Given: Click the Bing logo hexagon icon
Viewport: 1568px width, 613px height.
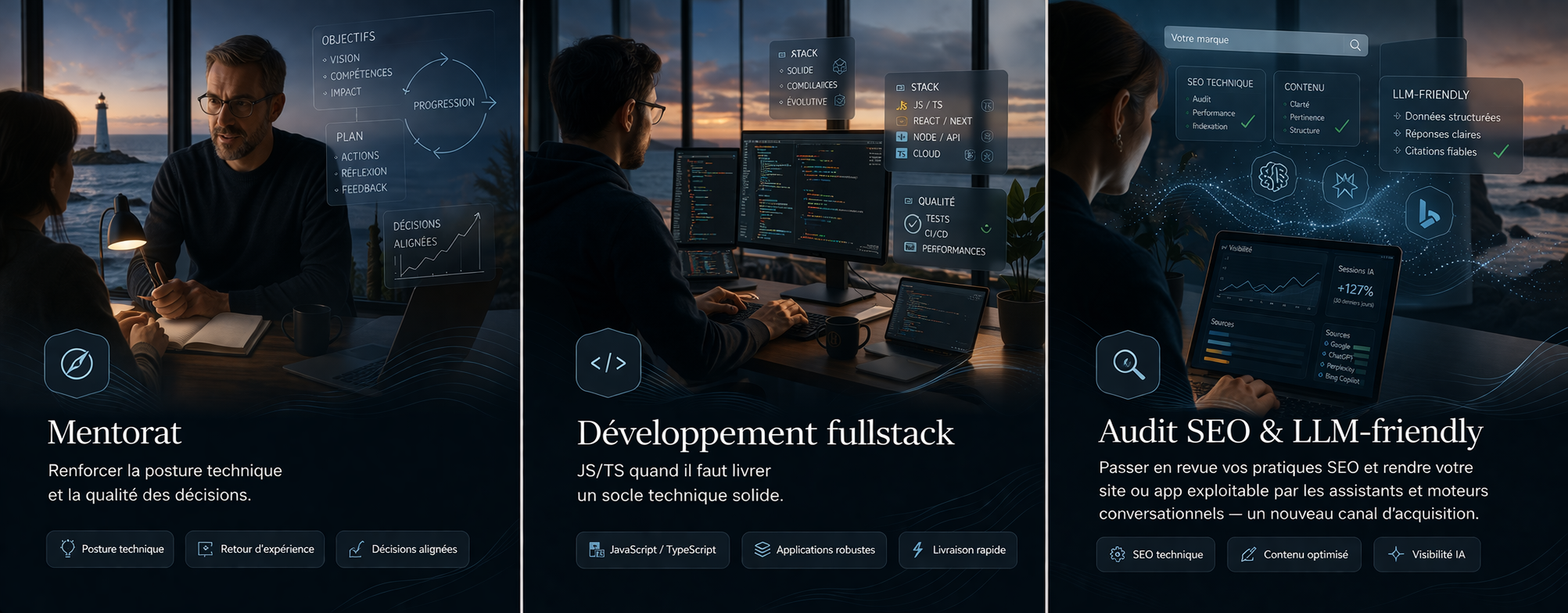Looking at the screenshot, I should pos(1429,213).
